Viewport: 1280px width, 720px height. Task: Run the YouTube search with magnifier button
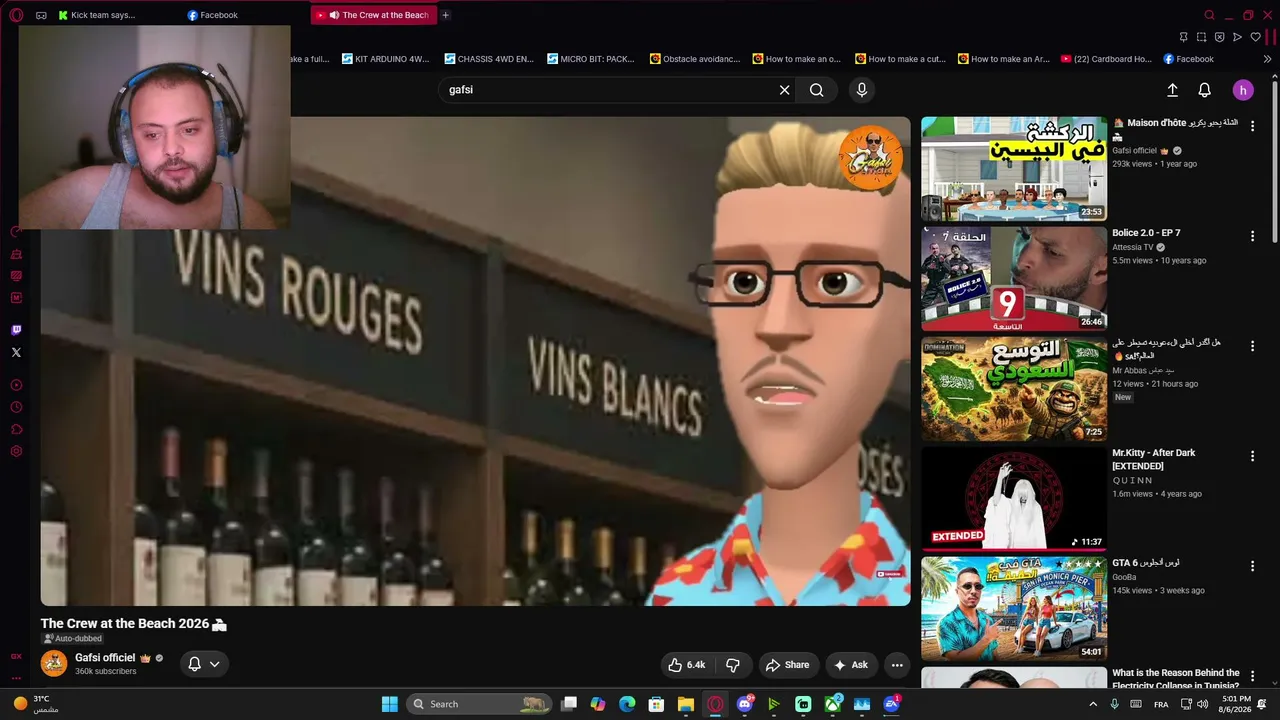[817, 90]
